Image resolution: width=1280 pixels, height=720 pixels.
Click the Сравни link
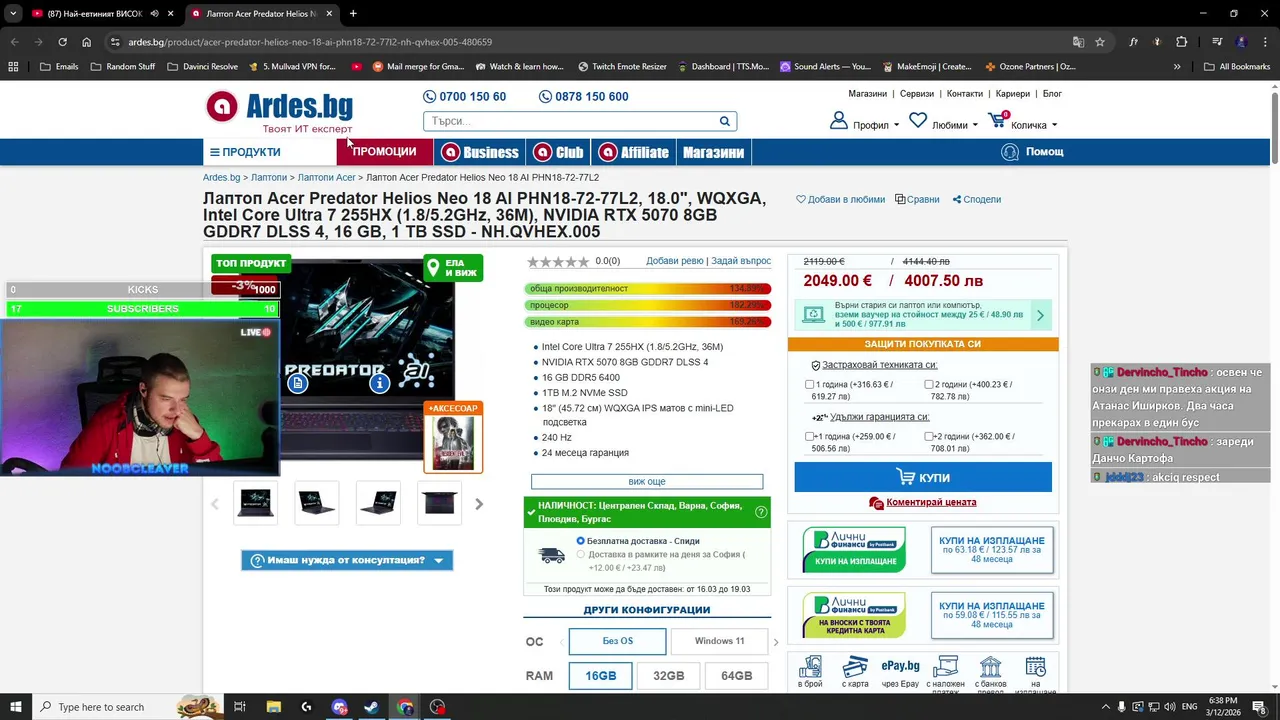point(917,199)
